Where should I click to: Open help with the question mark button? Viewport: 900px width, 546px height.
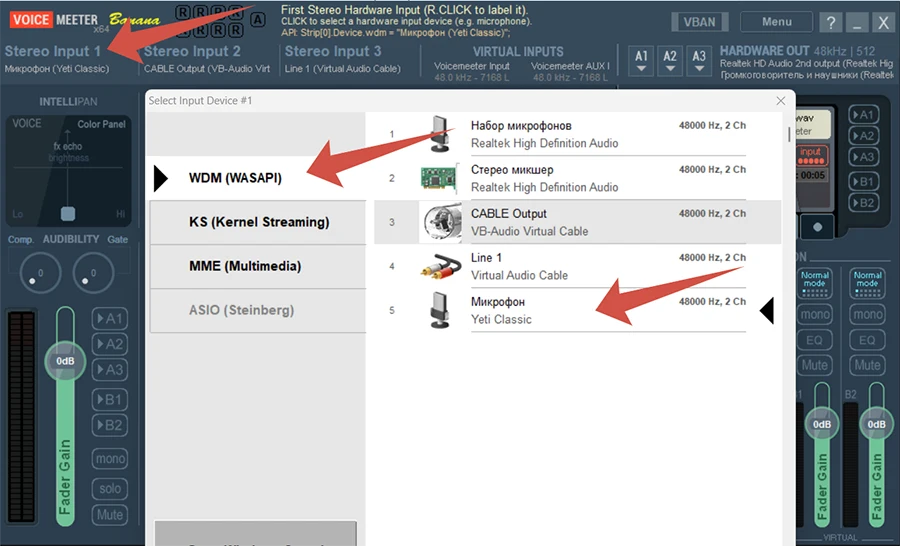click(830, 23)
